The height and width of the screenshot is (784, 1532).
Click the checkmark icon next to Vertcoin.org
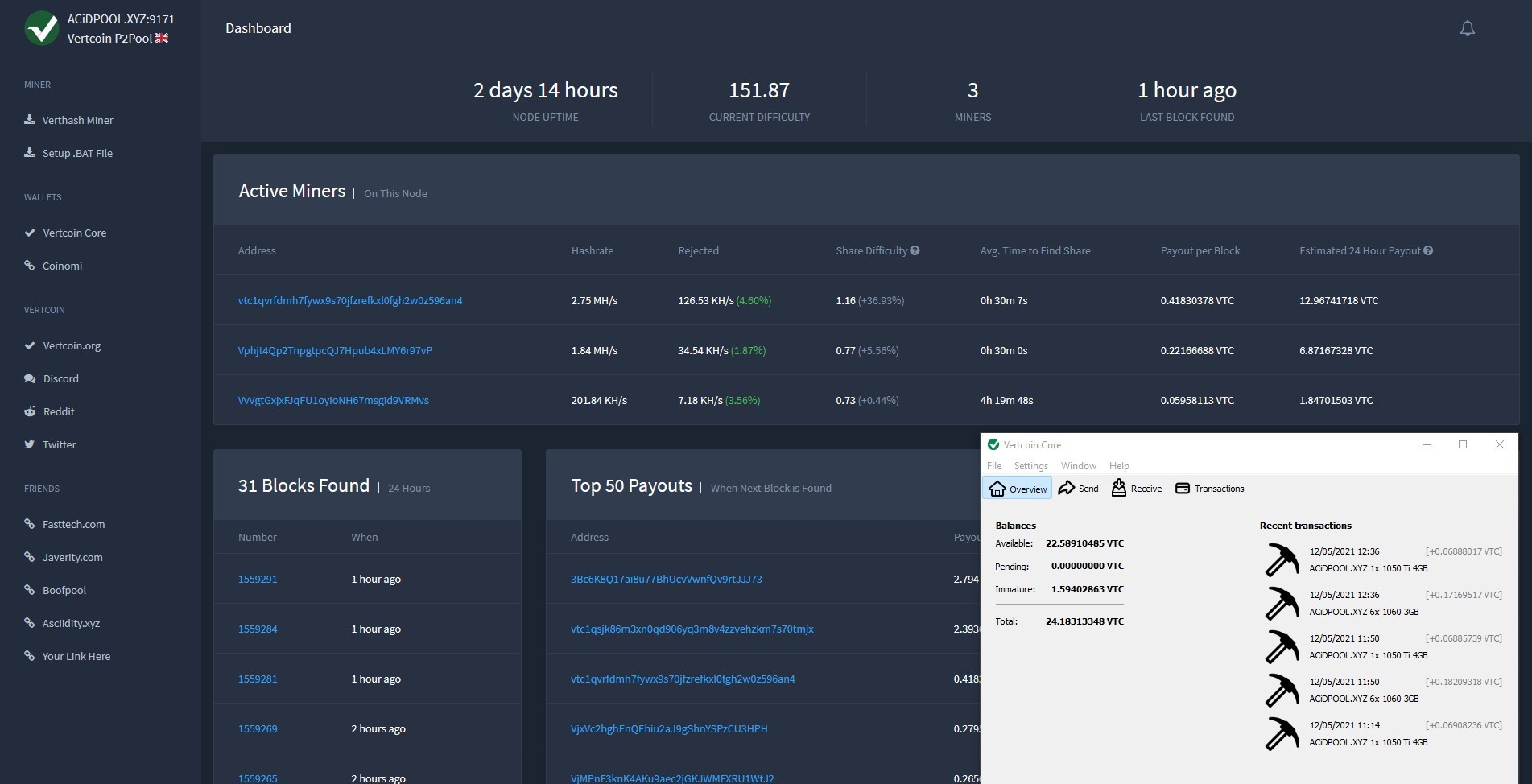point(30,345)
